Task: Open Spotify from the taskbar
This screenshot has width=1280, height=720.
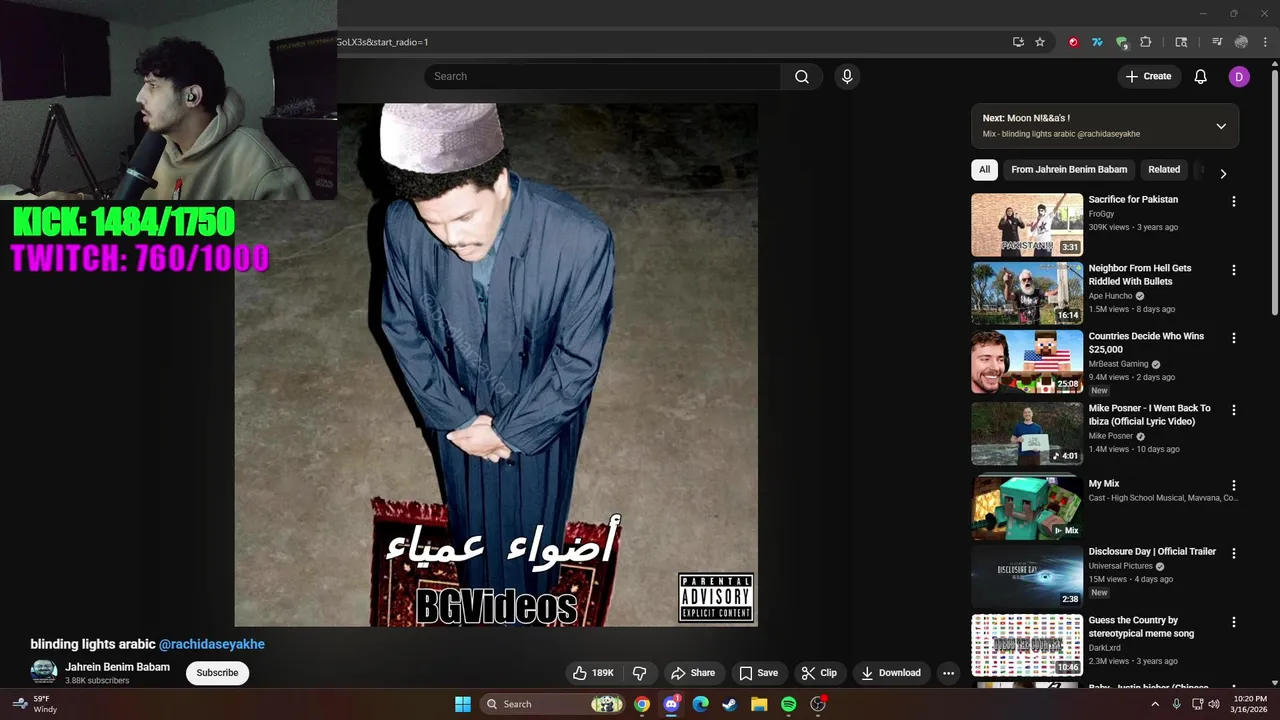Action: pos(788,704)
